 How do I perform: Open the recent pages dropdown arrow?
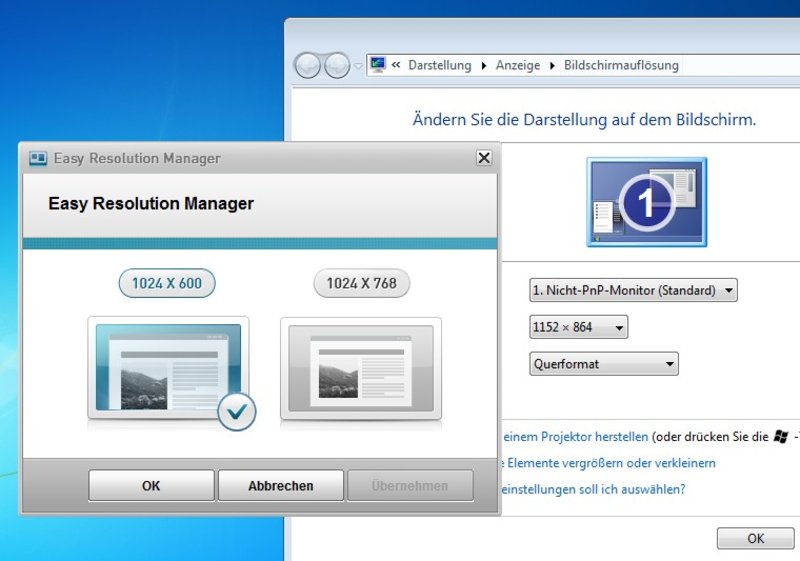(x=358, y=66)
